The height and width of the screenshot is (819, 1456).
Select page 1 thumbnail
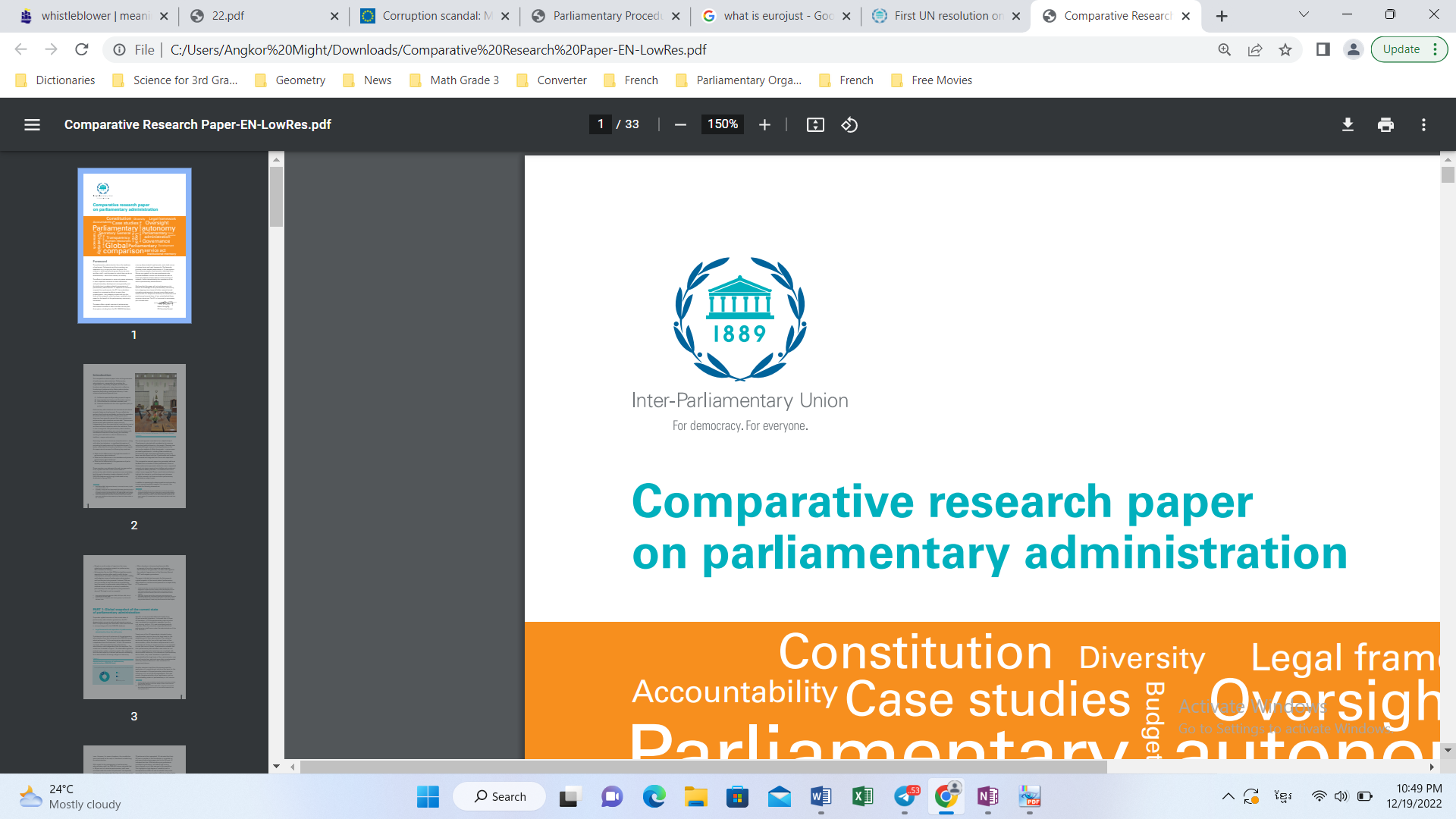click(x=134, y=246)
